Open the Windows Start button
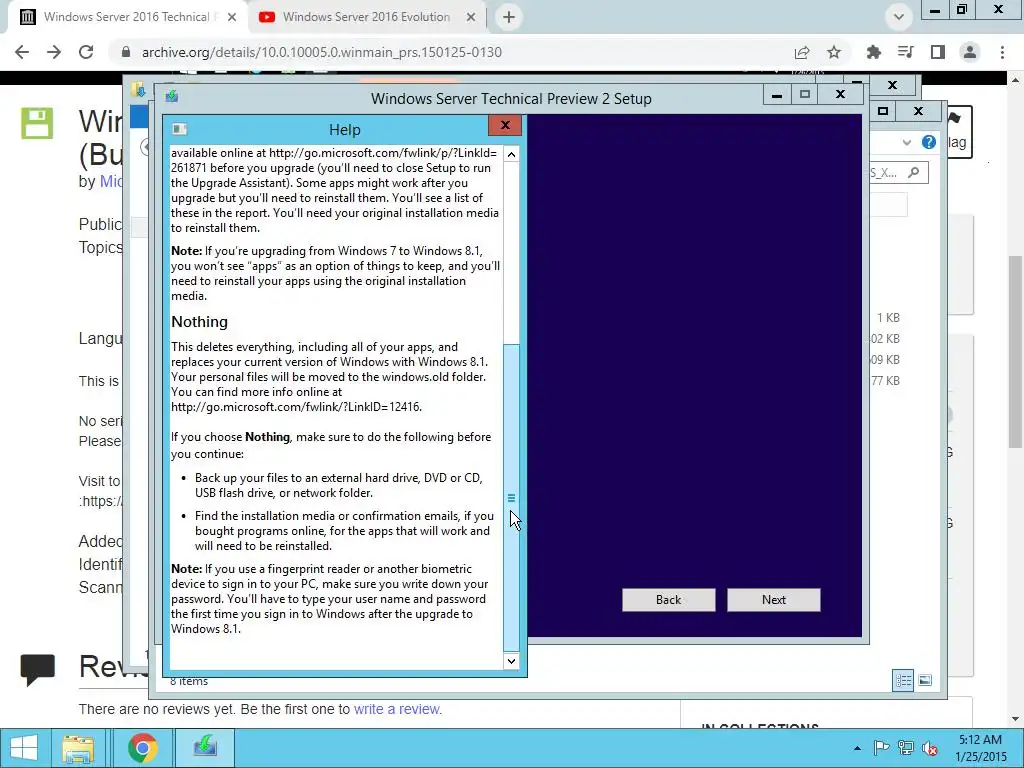Screen dimensions: 1024x768 24,748
